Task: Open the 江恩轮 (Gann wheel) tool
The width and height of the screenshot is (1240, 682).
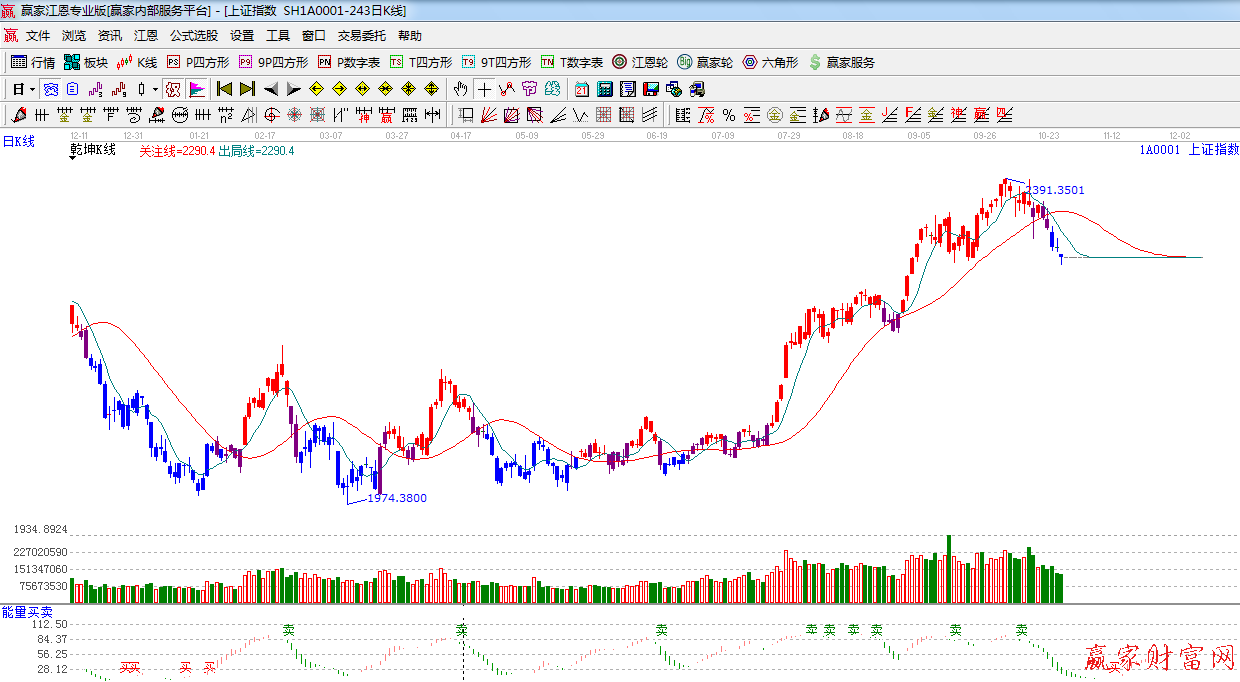Action: [x=640, y=62]
